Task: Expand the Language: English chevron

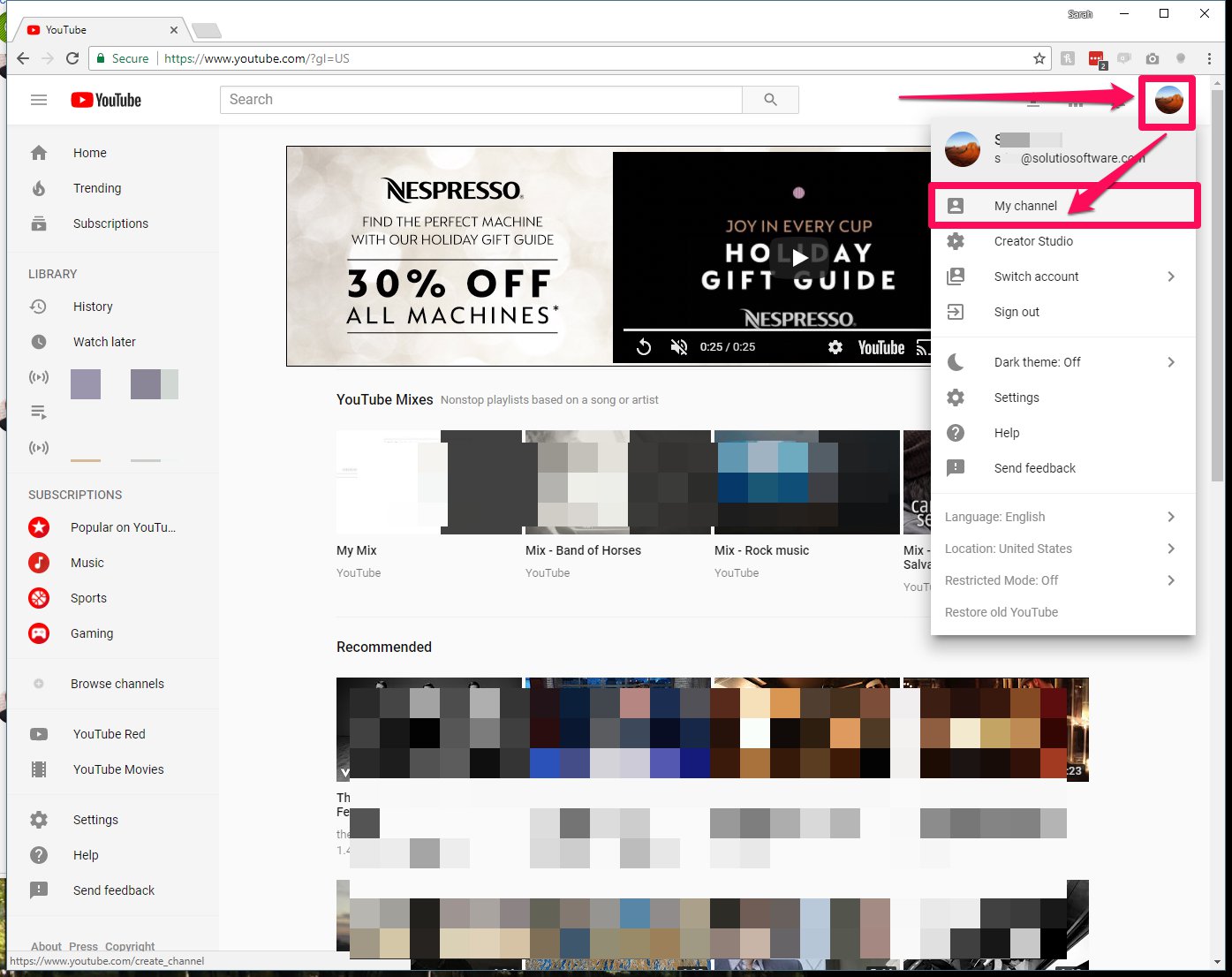Action: coord(1171,517)
